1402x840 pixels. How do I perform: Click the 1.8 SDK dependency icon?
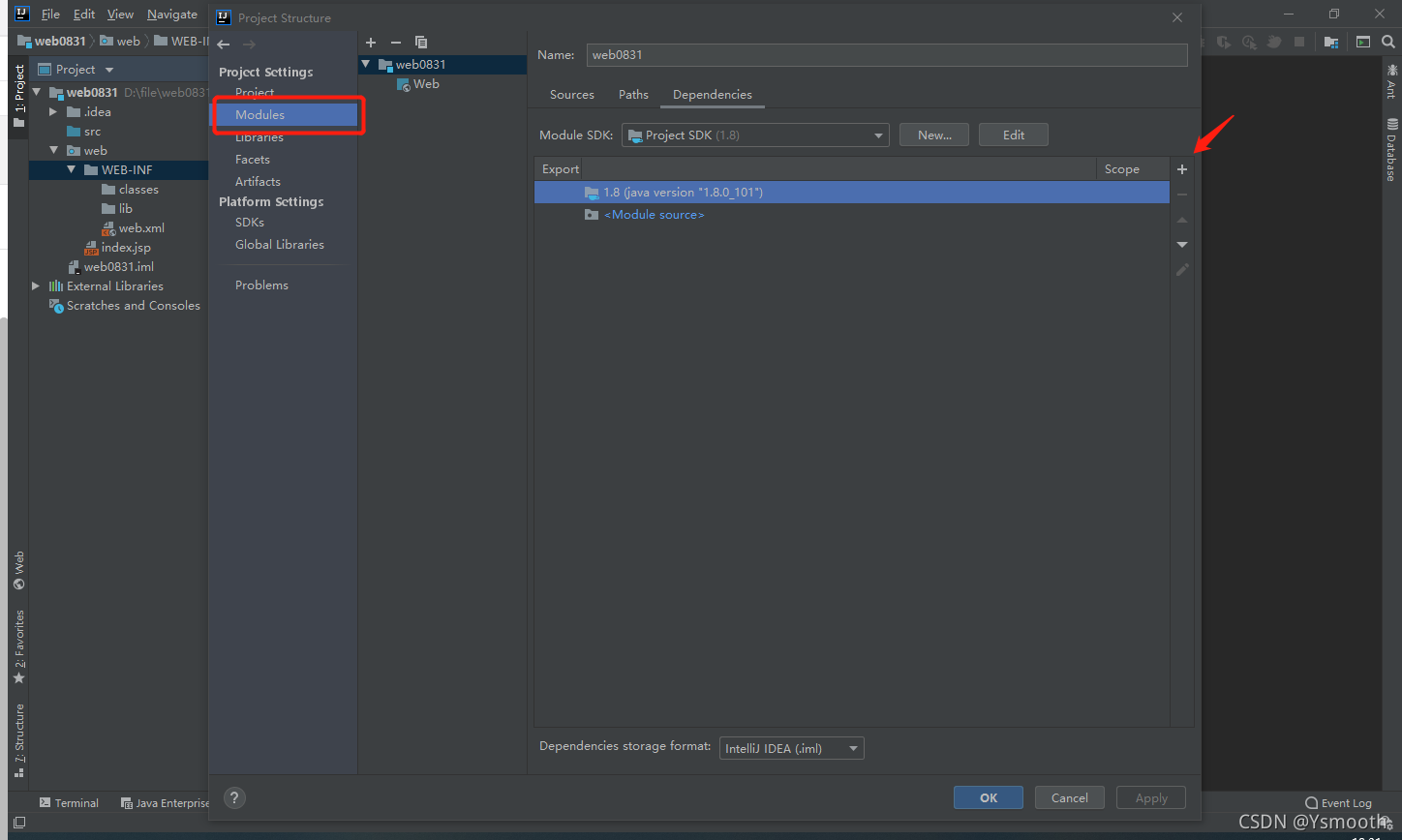tap(592, 193)
